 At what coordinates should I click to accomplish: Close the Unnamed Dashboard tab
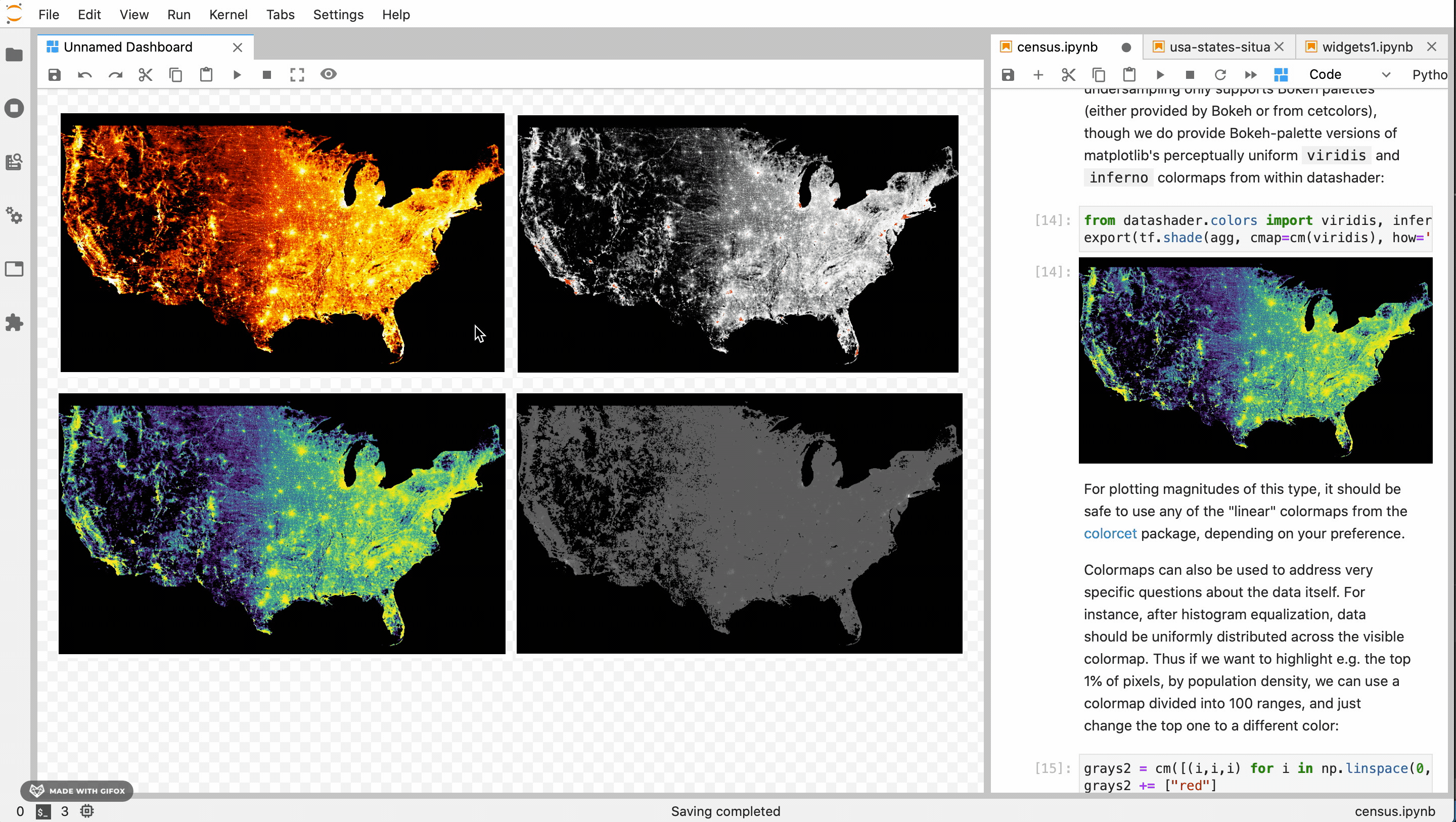[238, 48]
